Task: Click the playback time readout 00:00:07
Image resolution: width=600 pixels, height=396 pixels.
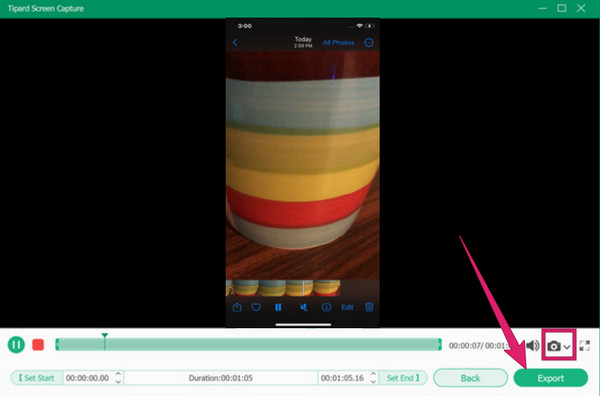Action: [x=465, y=345]
